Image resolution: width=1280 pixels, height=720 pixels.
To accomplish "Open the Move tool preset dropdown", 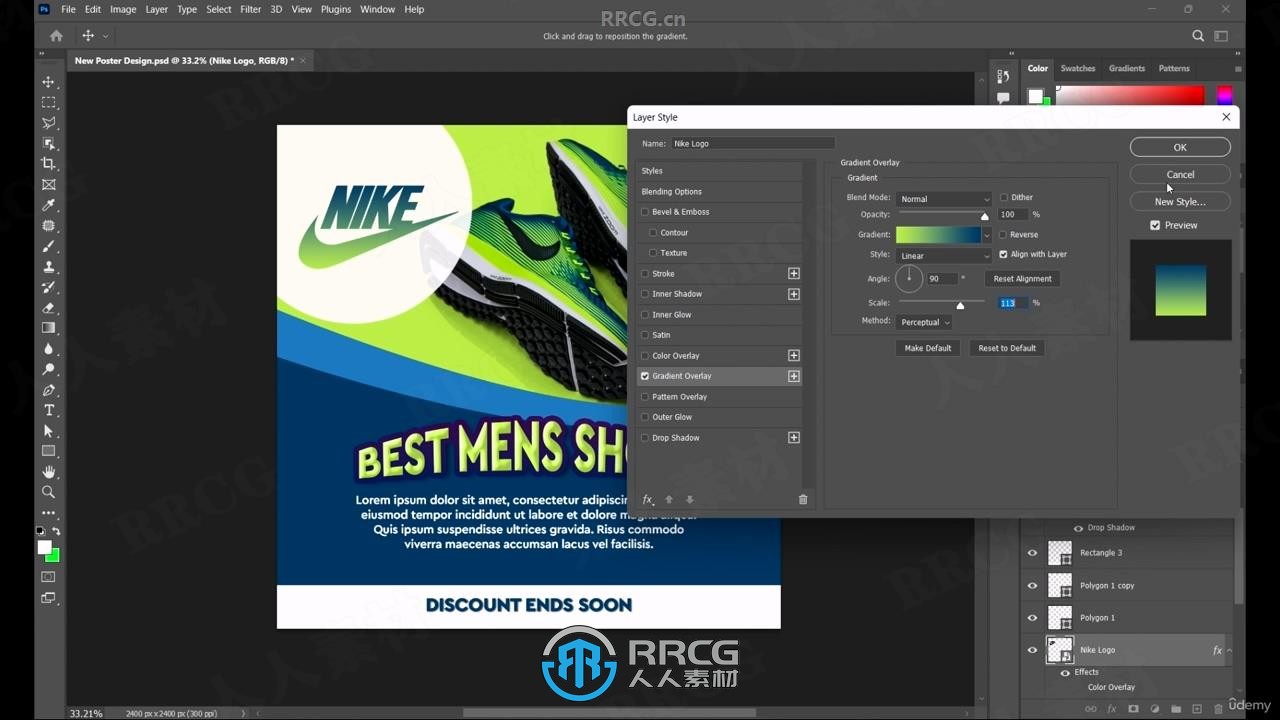I will [105, 36].
